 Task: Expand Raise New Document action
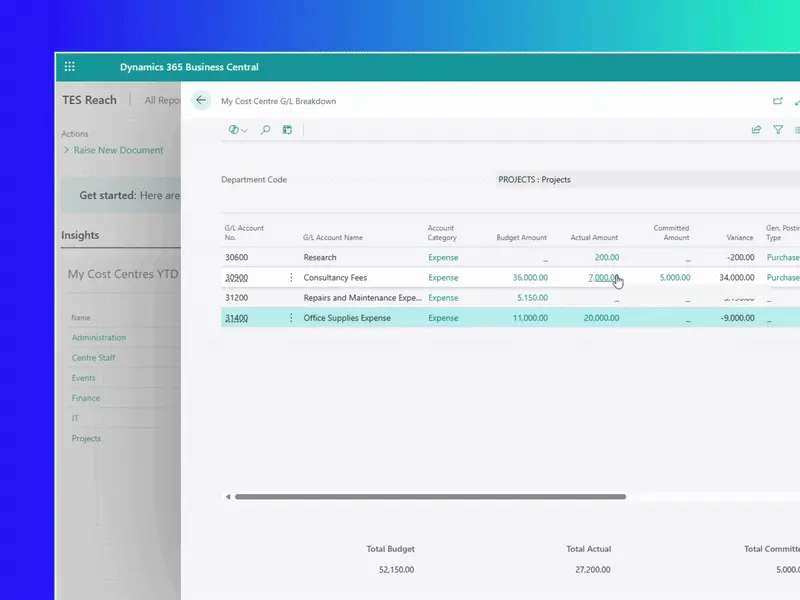[x=117, y=150]
